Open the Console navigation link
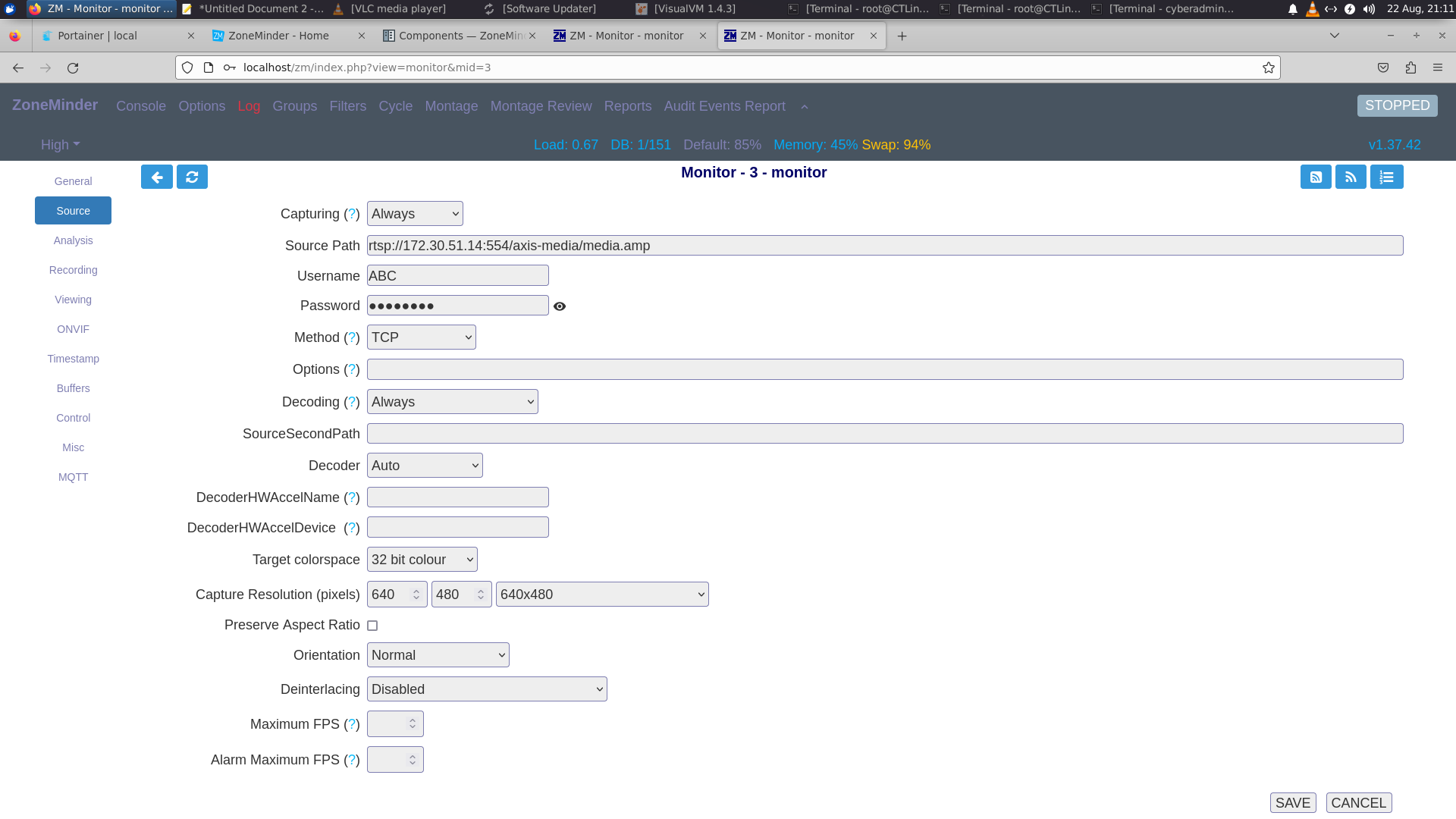The height and width of the screenshot is (819, 1456). click(141, 106)
